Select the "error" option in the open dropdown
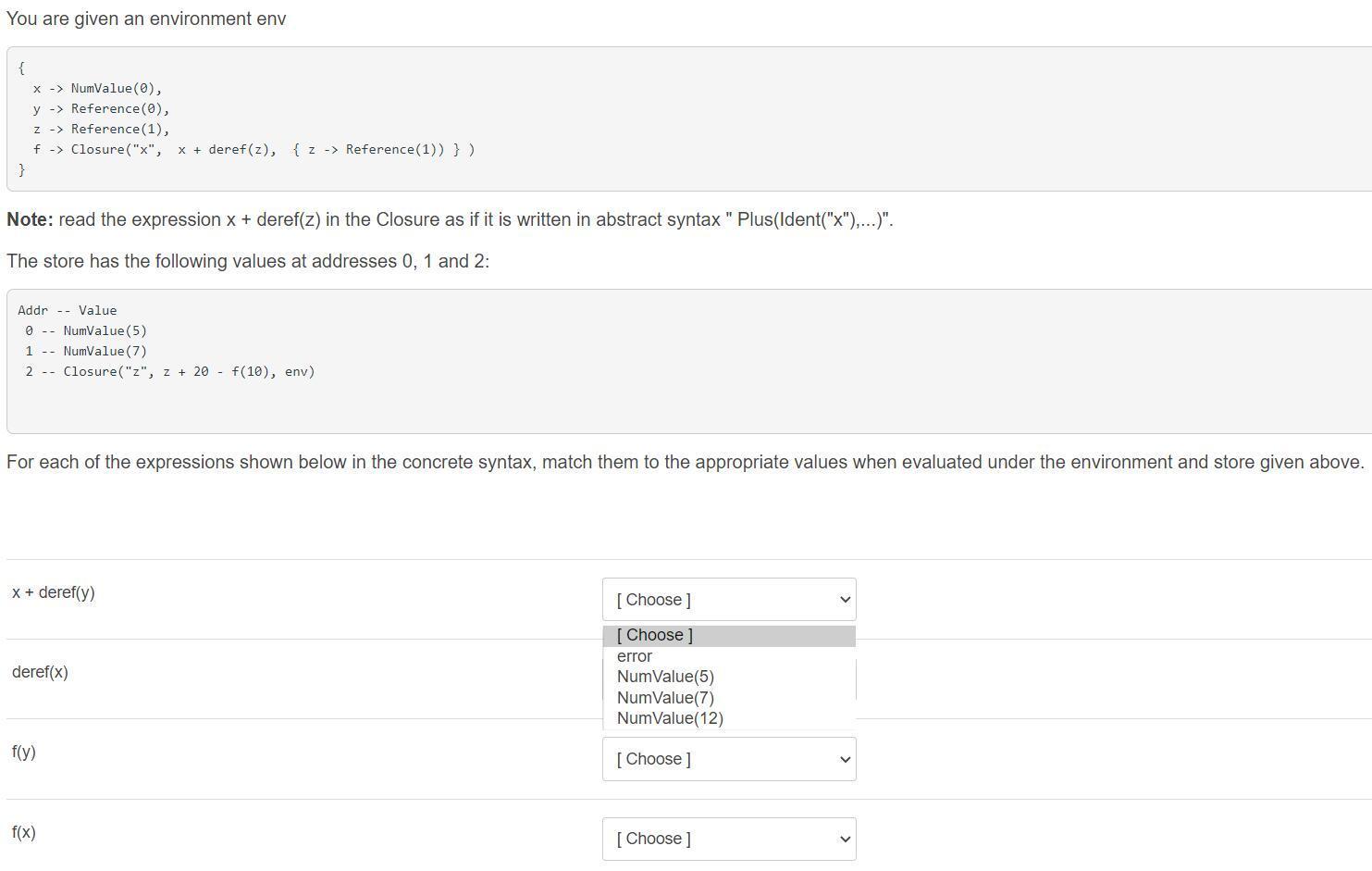 click(635, 655)
